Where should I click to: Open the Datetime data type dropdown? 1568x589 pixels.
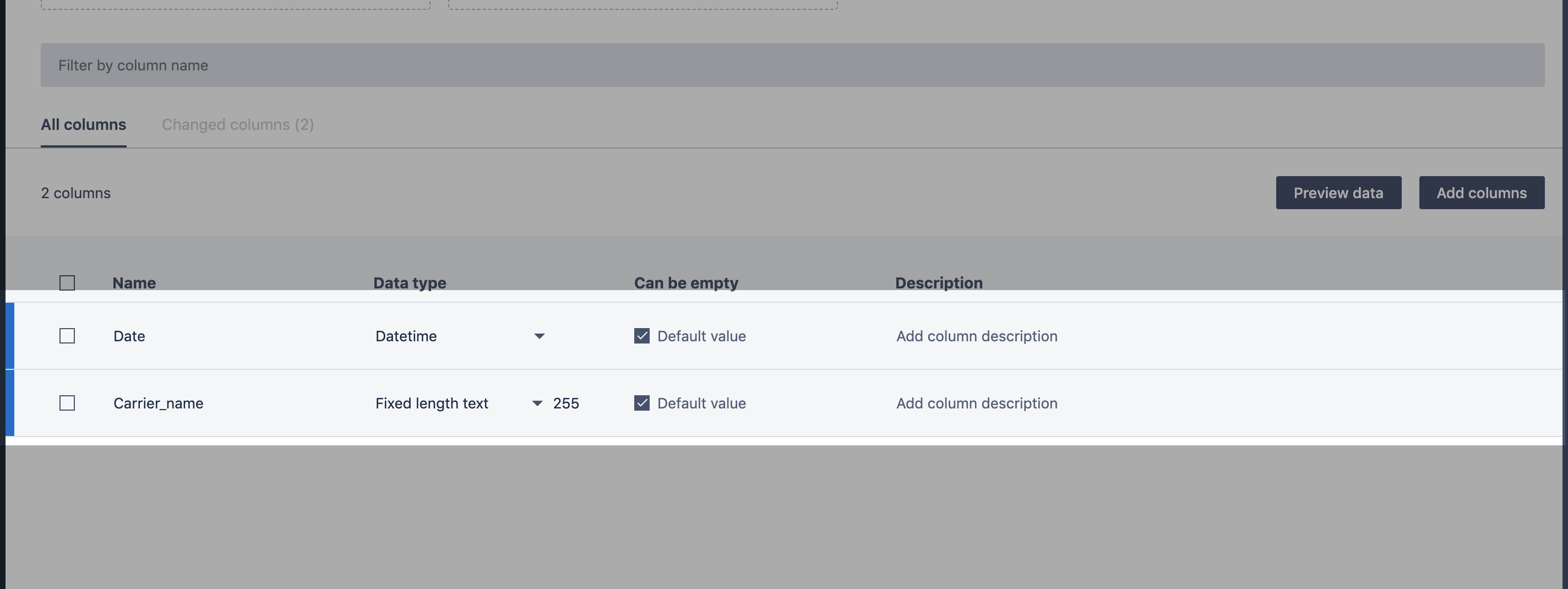click(x=460, y=336)
